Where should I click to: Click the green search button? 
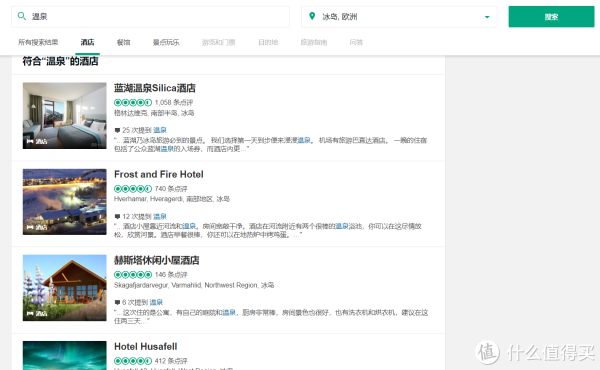coord(551,16)
